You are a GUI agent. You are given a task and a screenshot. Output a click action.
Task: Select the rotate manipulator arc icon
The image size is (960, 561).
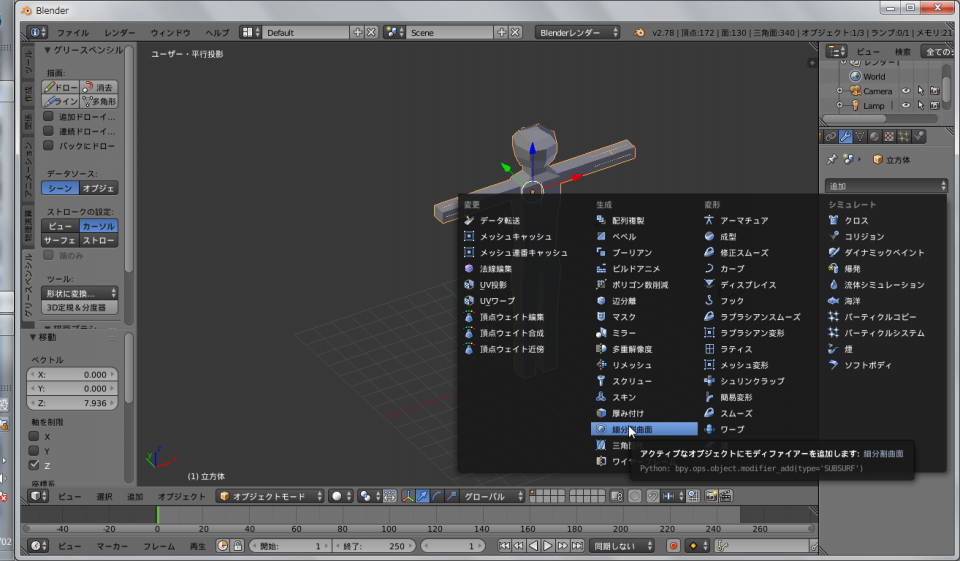tap(437, 496)
